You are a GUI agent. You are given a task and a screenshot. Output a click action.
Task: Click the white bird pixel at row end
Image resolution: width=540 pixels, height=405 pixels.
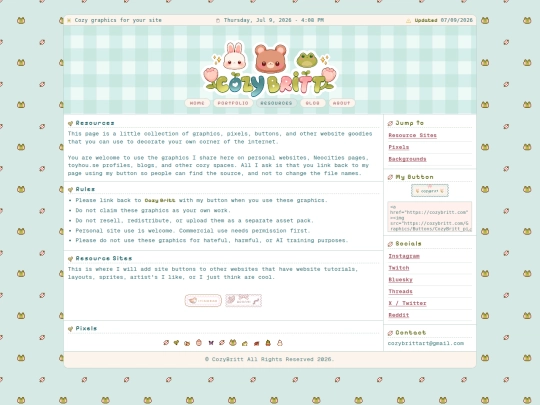pos(280,343)
